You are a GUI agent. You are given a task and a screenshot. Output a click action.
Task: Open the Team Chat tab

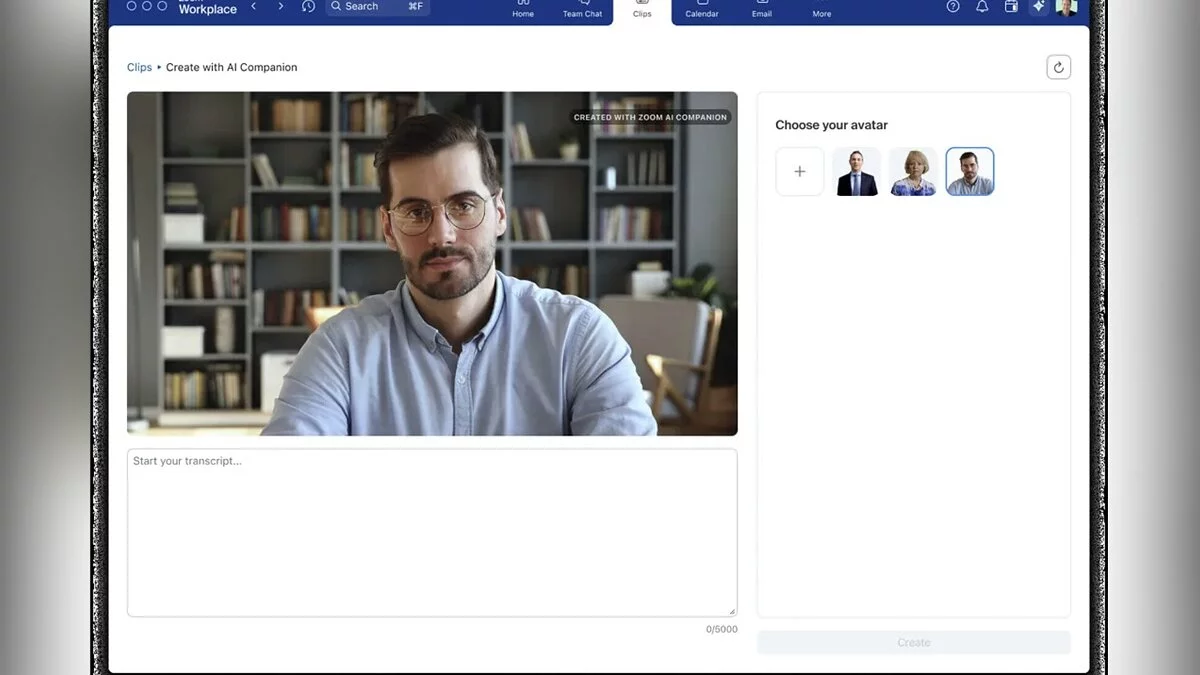click(582, 9)
